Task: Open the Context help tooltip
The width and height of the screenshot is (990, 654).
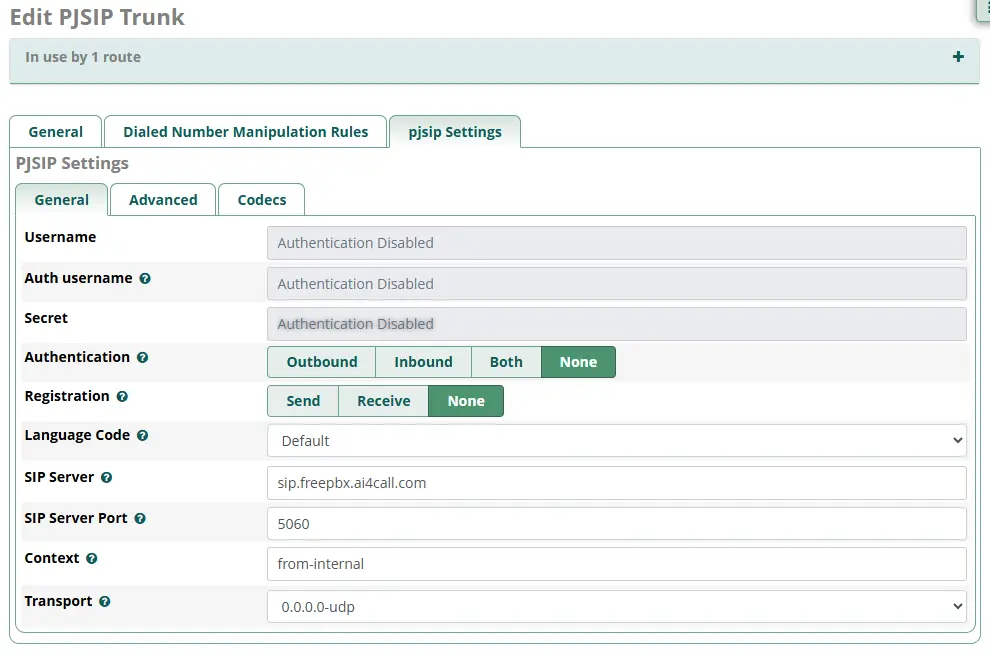Action: click(x=91, y=558)
